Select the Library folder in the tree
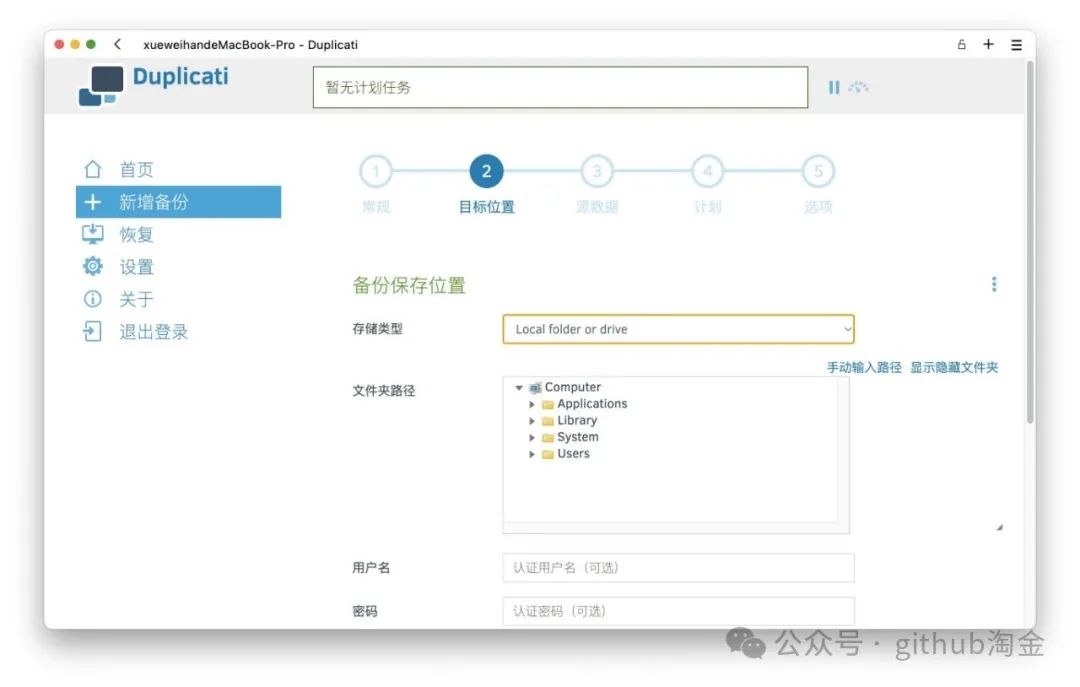1080x687 pixels. click(576, 421)
